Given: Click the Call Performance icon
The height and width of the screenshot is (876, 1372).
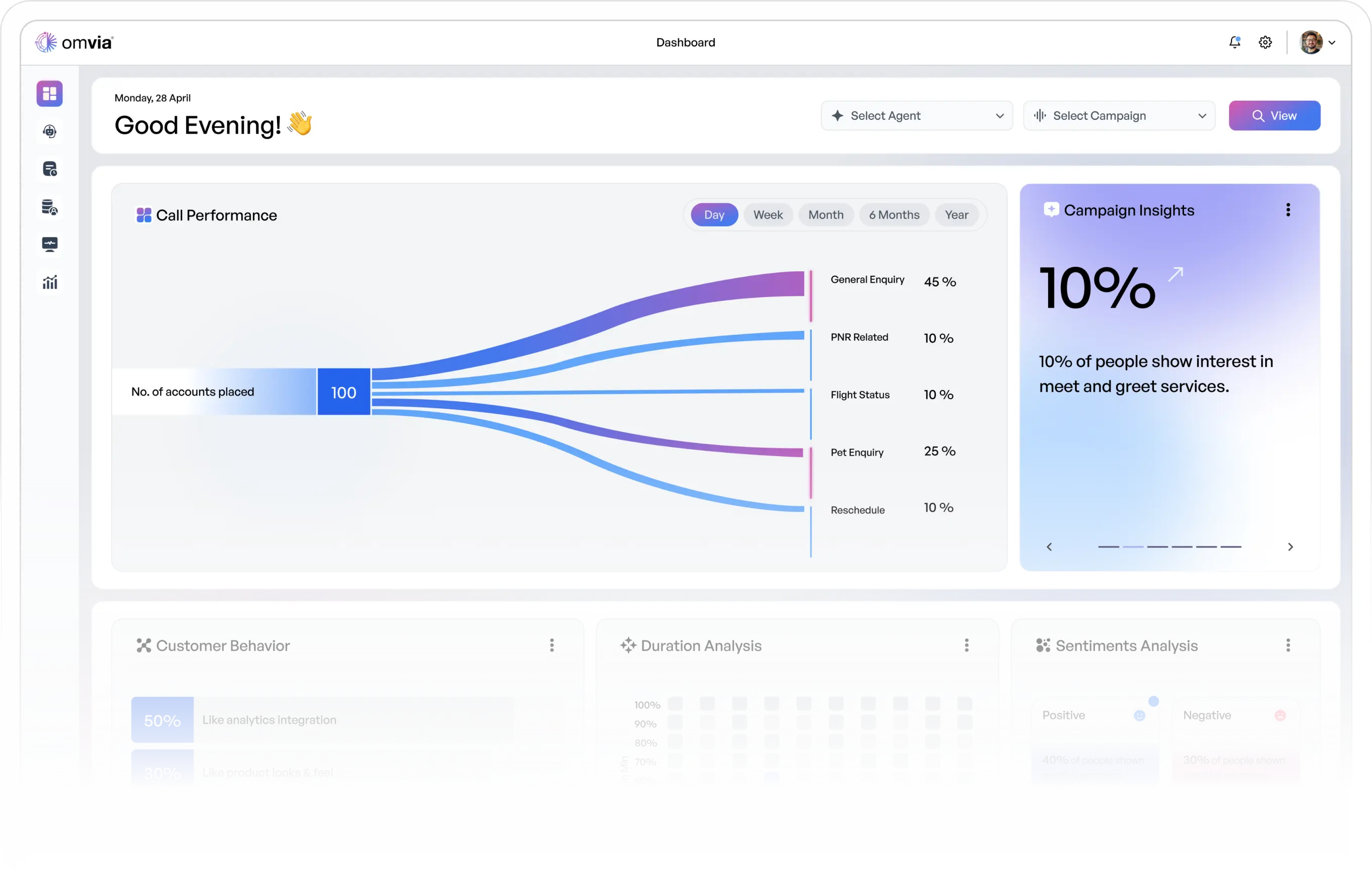Looking at the screenshot, I should pyautogui.click(x=144, y=215).
